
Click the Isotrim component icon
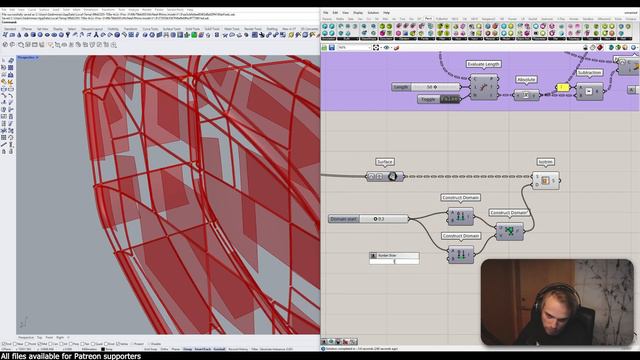pyautogui.click(x=546, y=180)
